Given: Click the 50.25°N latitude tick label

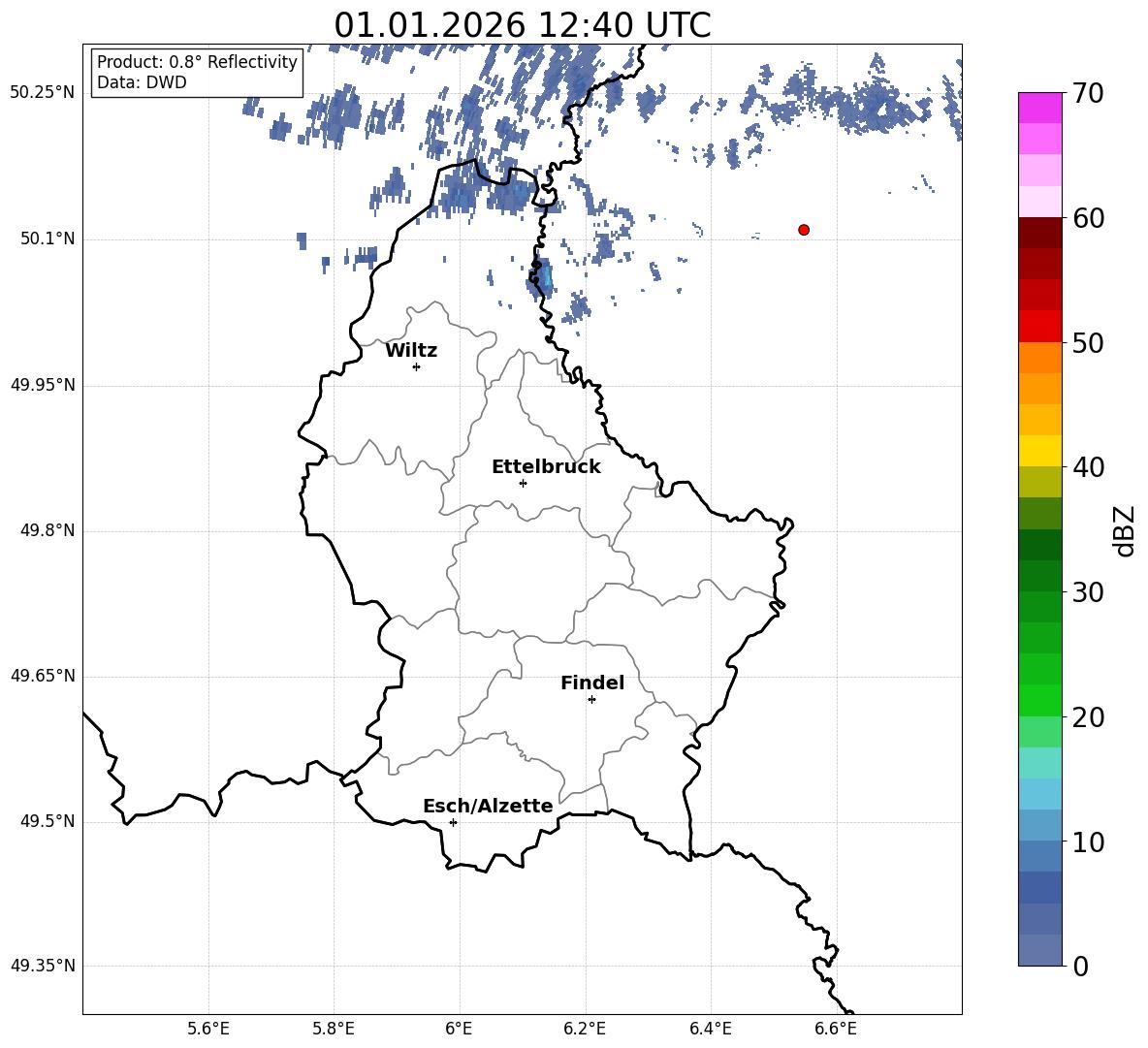Looking at the screenshot, I should point(43,93).
